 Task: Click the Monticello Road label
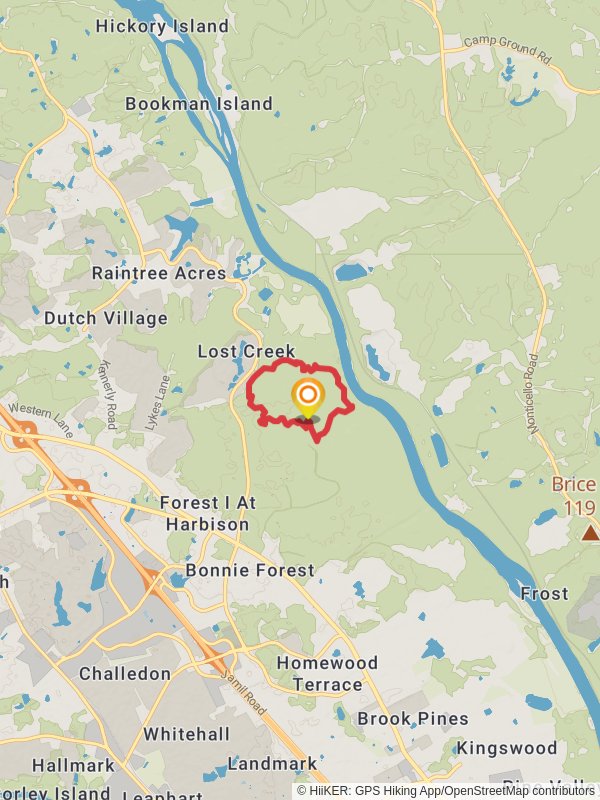(x=532, y=394)
